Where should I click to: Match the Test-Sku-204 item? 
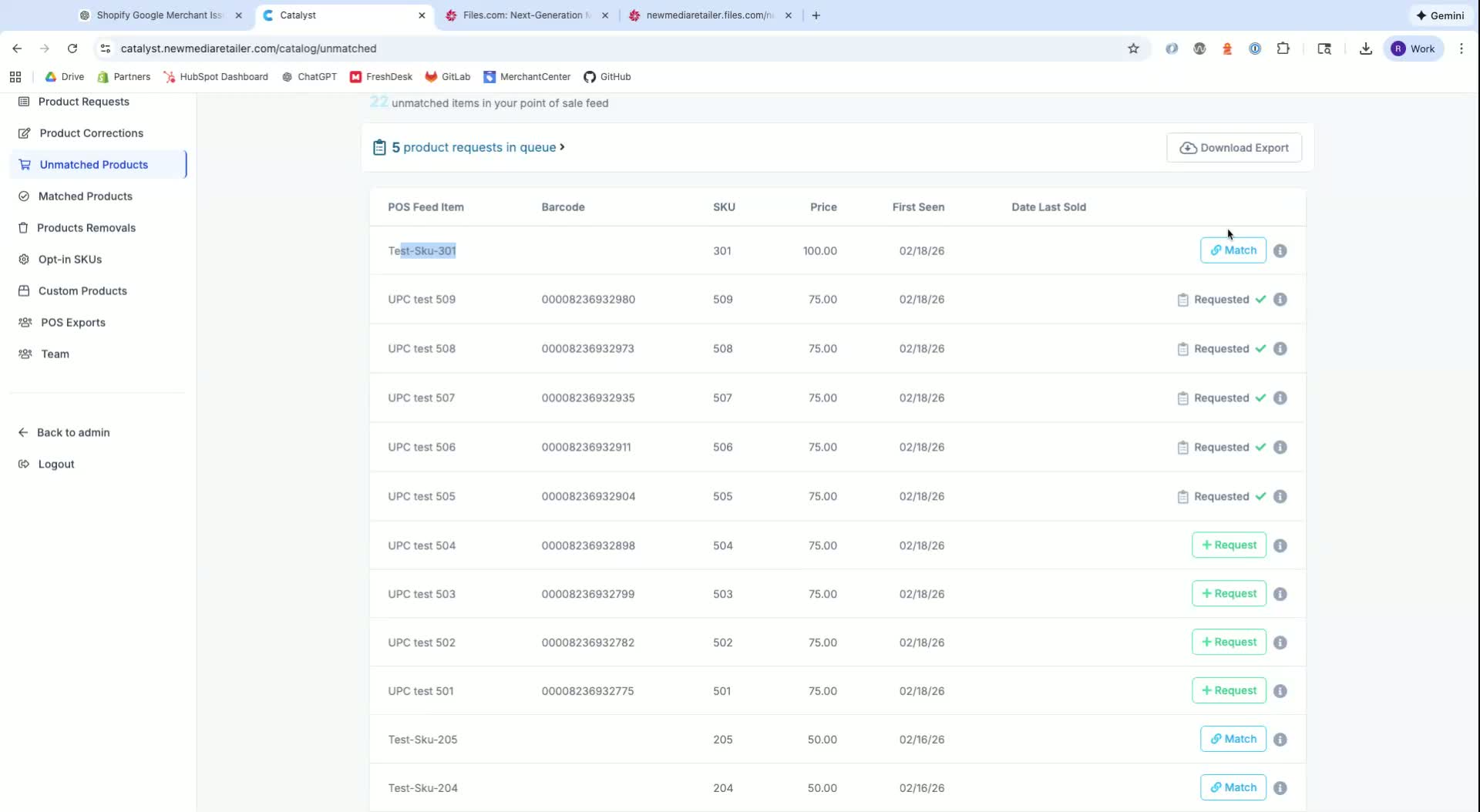[1233, 788]
